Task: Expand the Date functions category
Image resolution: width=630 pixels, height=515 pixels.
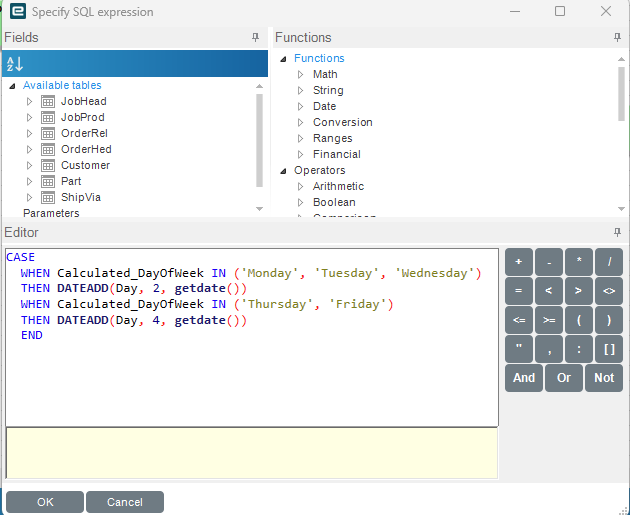Action: coord(300,106)
